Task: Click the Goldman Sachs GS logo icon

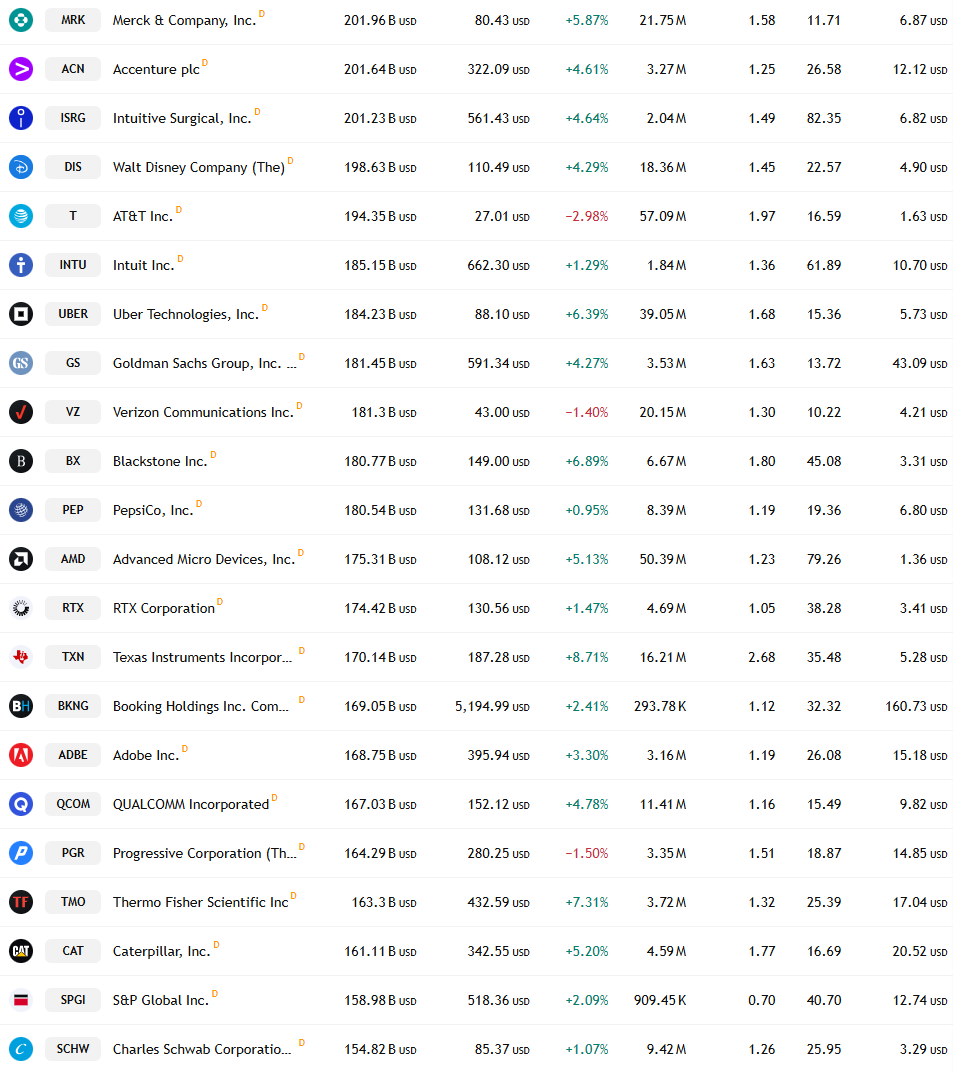Action: 21,363
